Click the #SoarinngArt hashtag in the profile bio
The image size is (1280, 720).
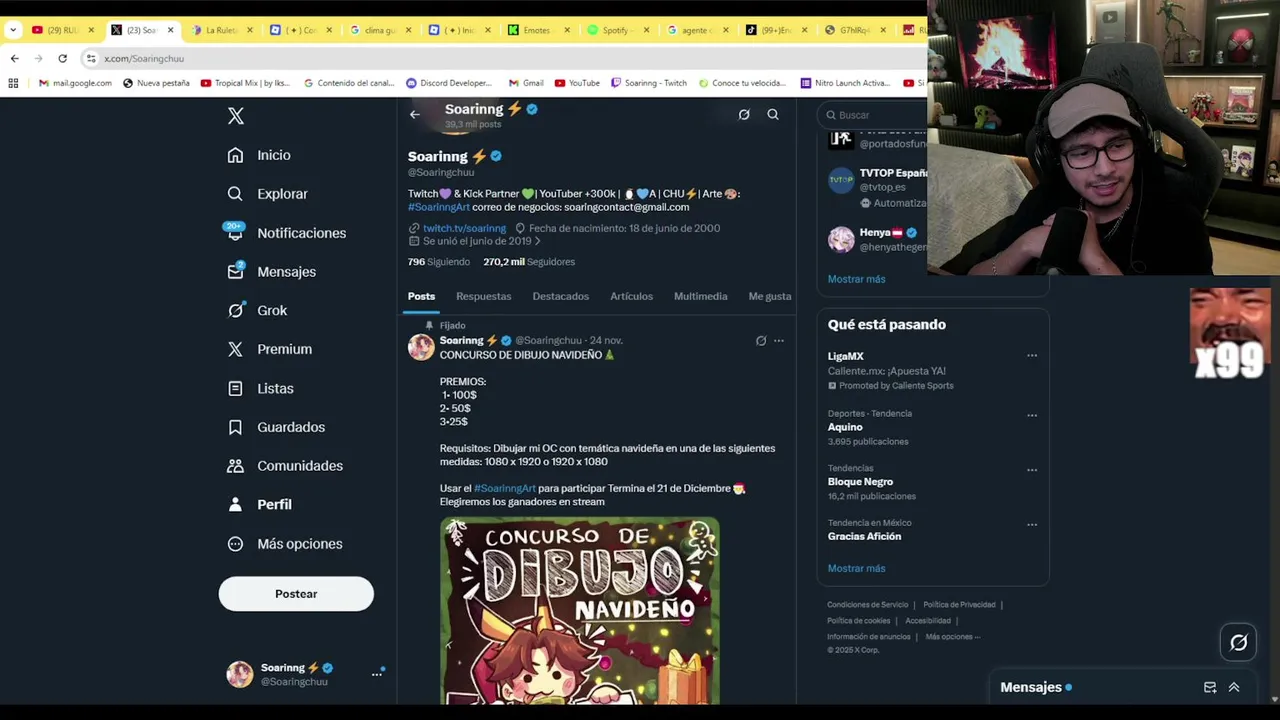[x=438, y=207]
